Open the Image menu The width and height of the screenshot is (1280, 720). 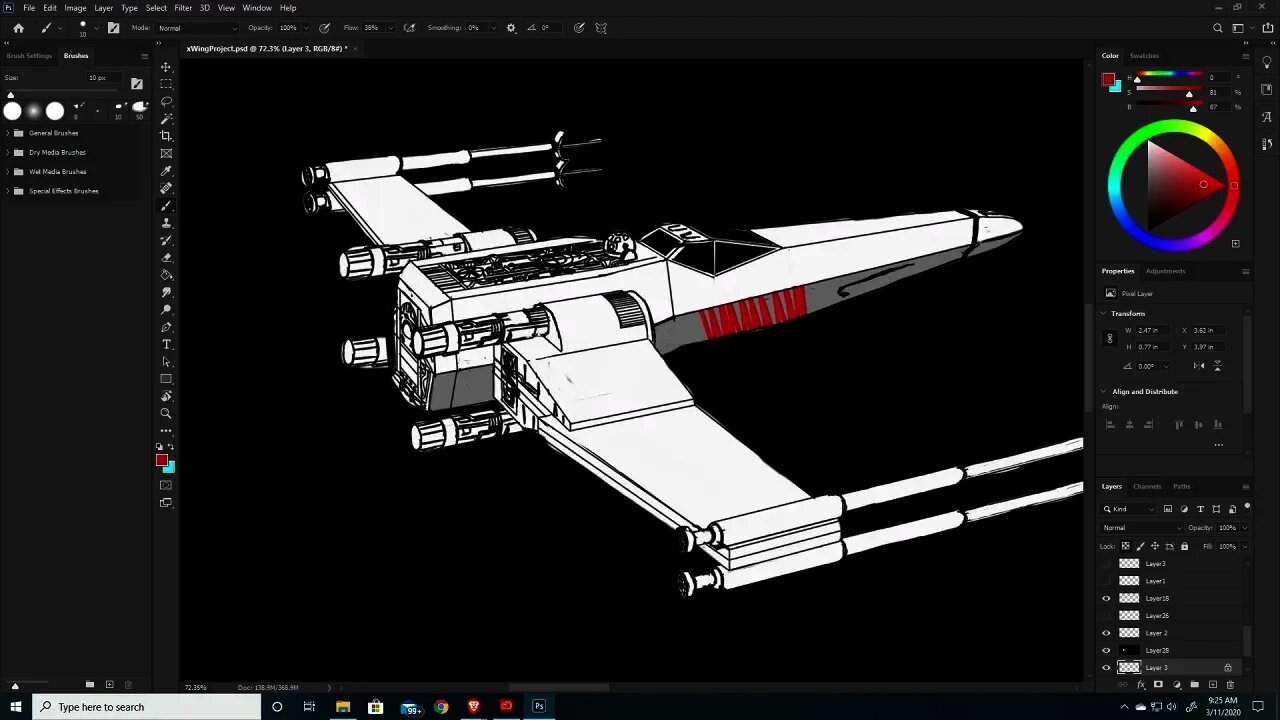point(75,8)
